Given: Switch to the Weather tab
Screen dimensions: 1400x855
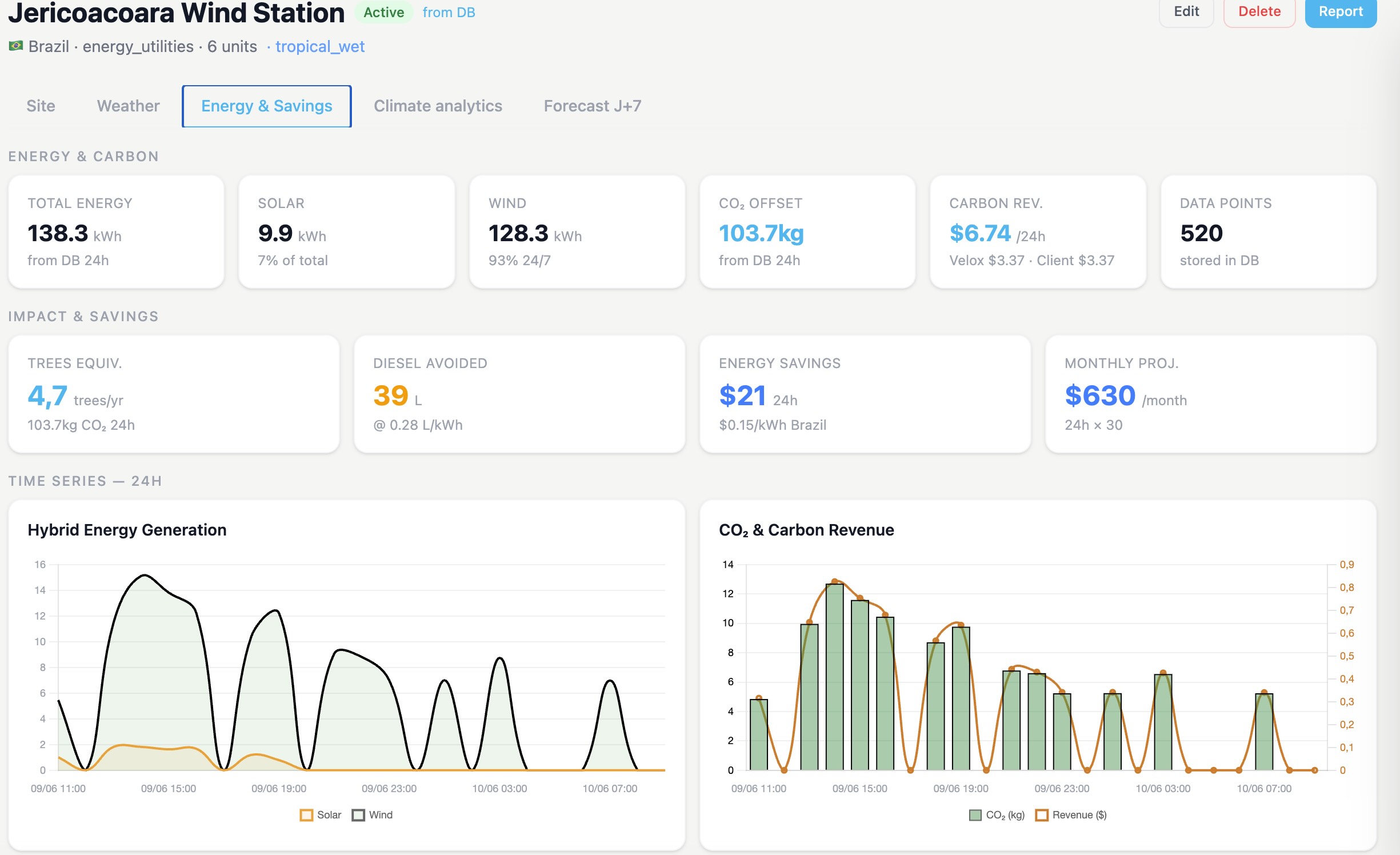Looking at the screenshot, I should pyautogui.click(x=128, y=106).
